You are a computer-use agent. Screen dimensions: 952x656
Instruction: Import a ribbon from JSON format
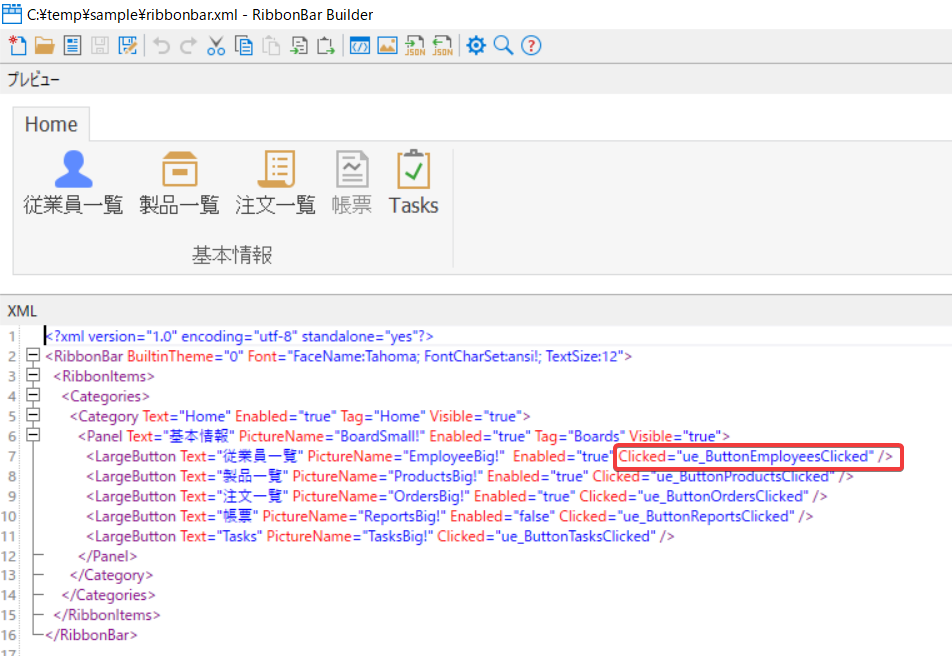coord(441,45)
